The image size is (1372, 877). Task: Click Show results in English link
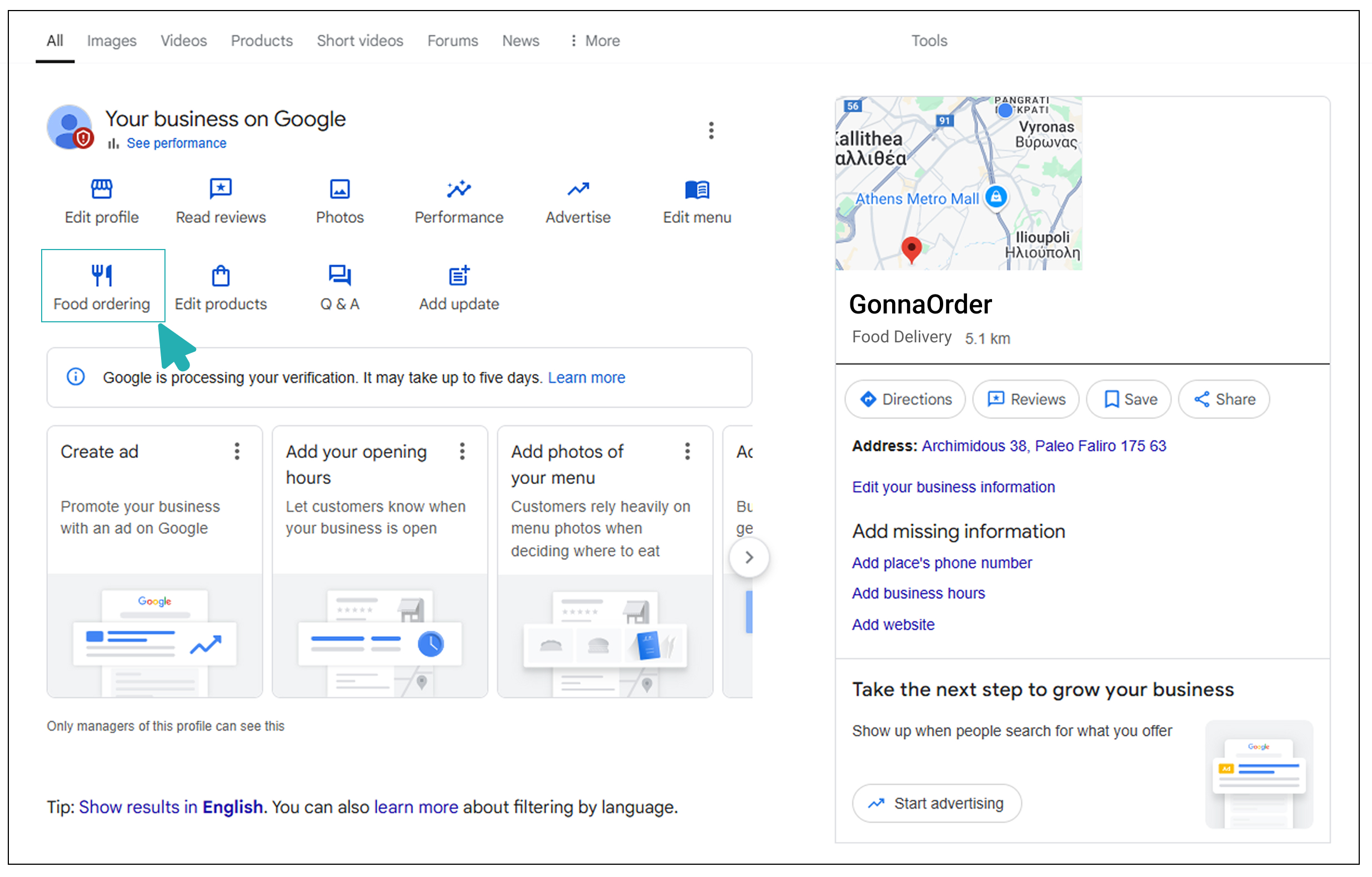point(171,807)
